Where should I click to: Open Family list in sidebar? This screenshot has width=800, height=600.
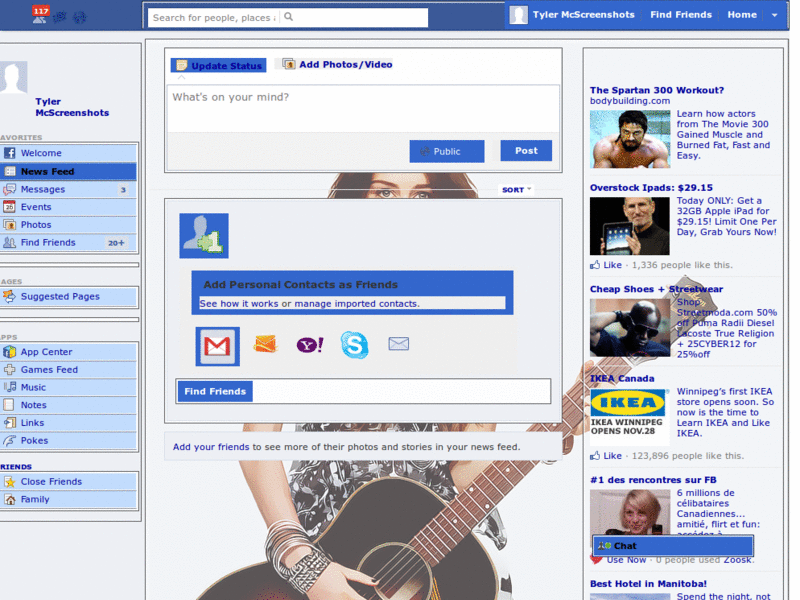point(68,499)
